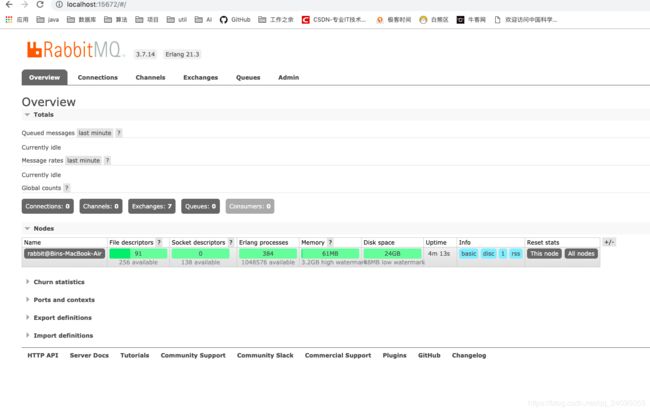Open the GitHub footer link

point(429,356)
